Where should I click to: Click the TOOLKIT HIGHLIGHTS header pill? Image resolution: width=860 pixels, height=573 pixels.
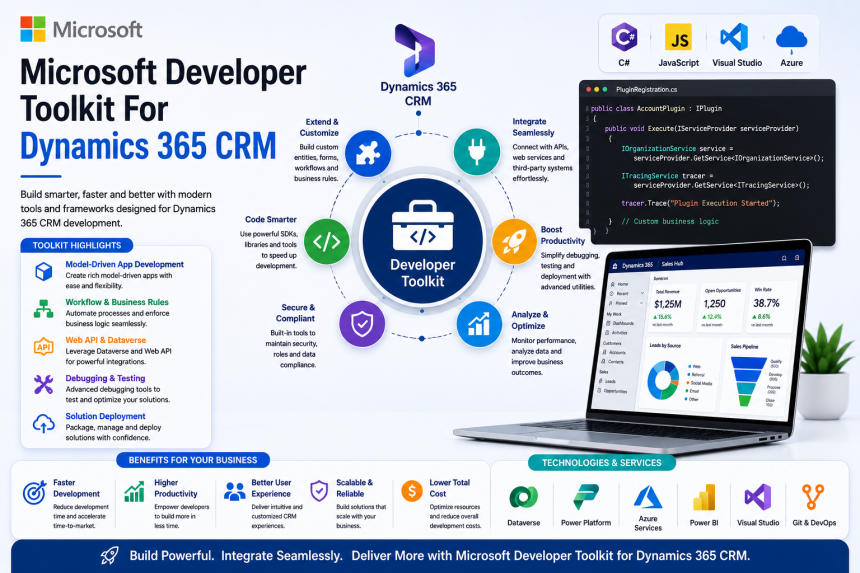[x=77, y=245]
